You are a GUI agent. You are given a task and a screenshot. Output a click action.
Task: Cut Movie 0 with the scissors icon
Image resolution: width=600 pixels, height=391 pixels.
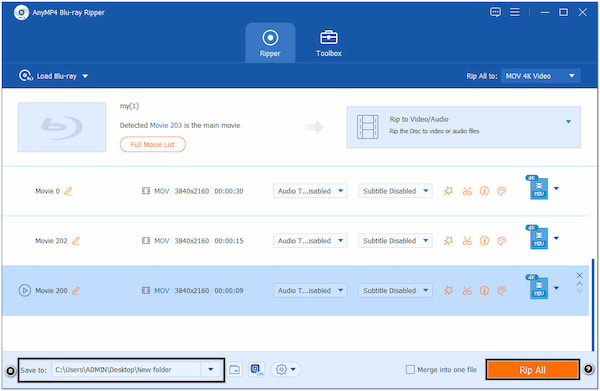[467, 191]
